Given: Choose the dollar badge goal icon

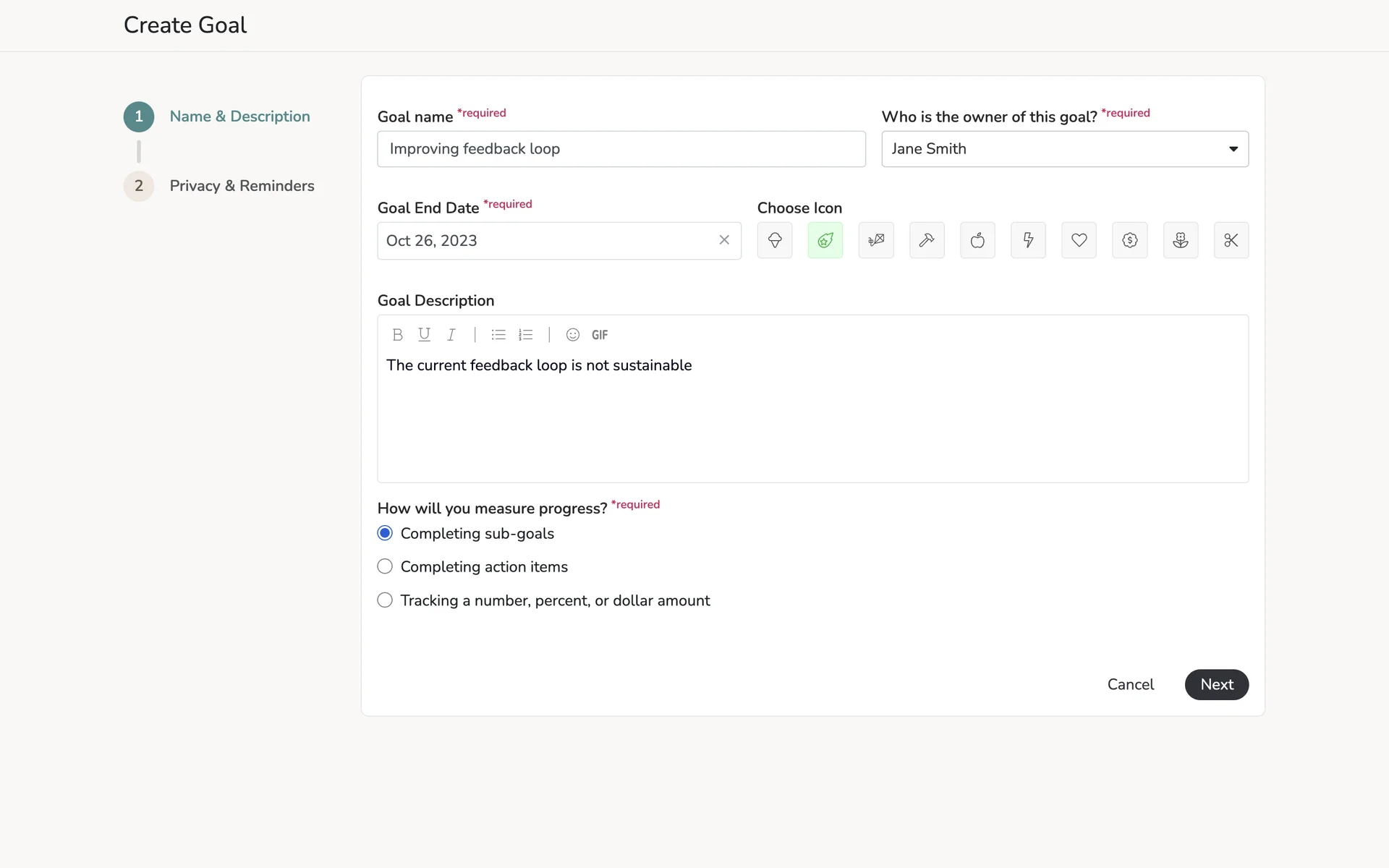Looking at the screenshot, I should (1129, 240).
